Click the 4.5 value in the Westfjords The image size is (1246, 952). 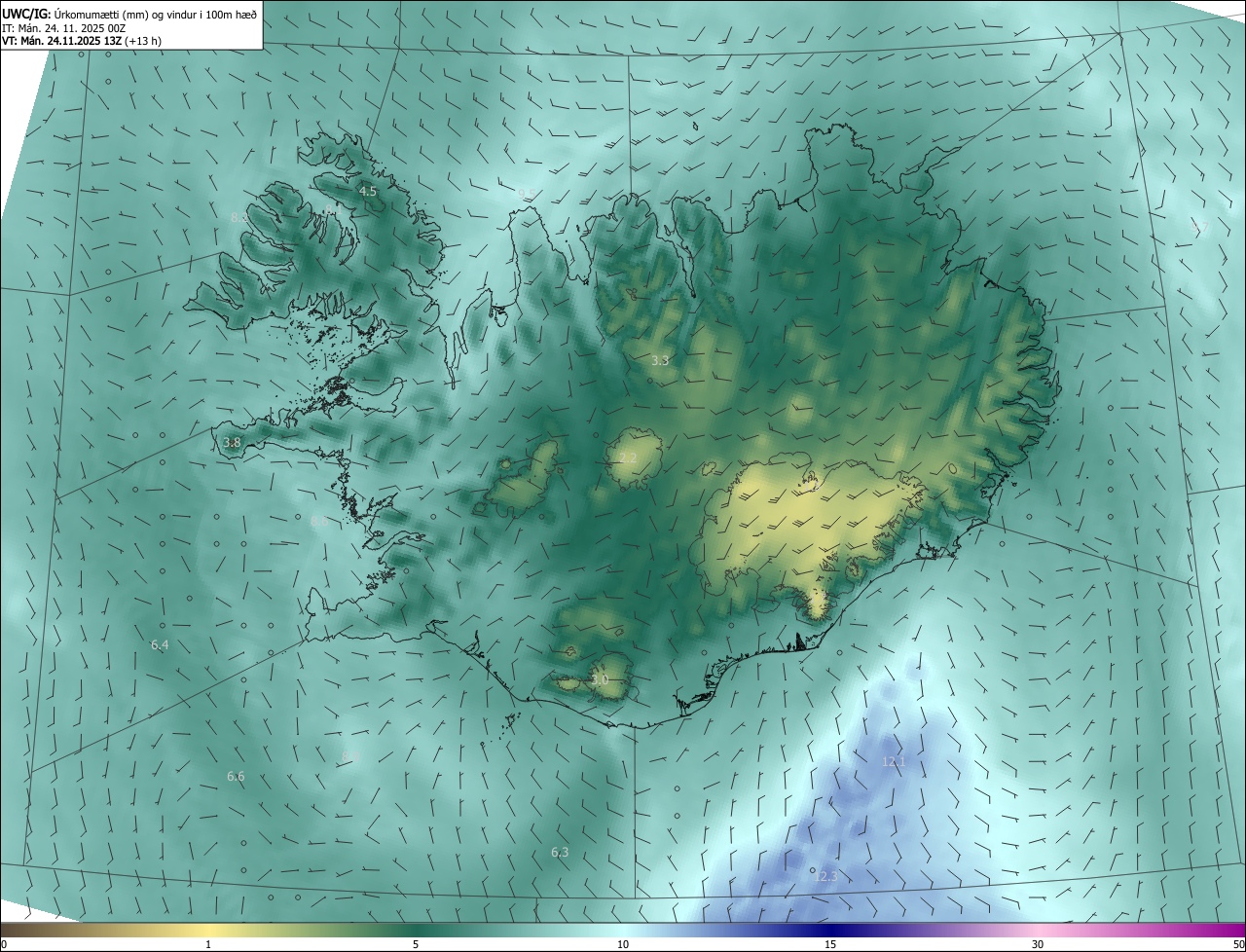(368, 192)
